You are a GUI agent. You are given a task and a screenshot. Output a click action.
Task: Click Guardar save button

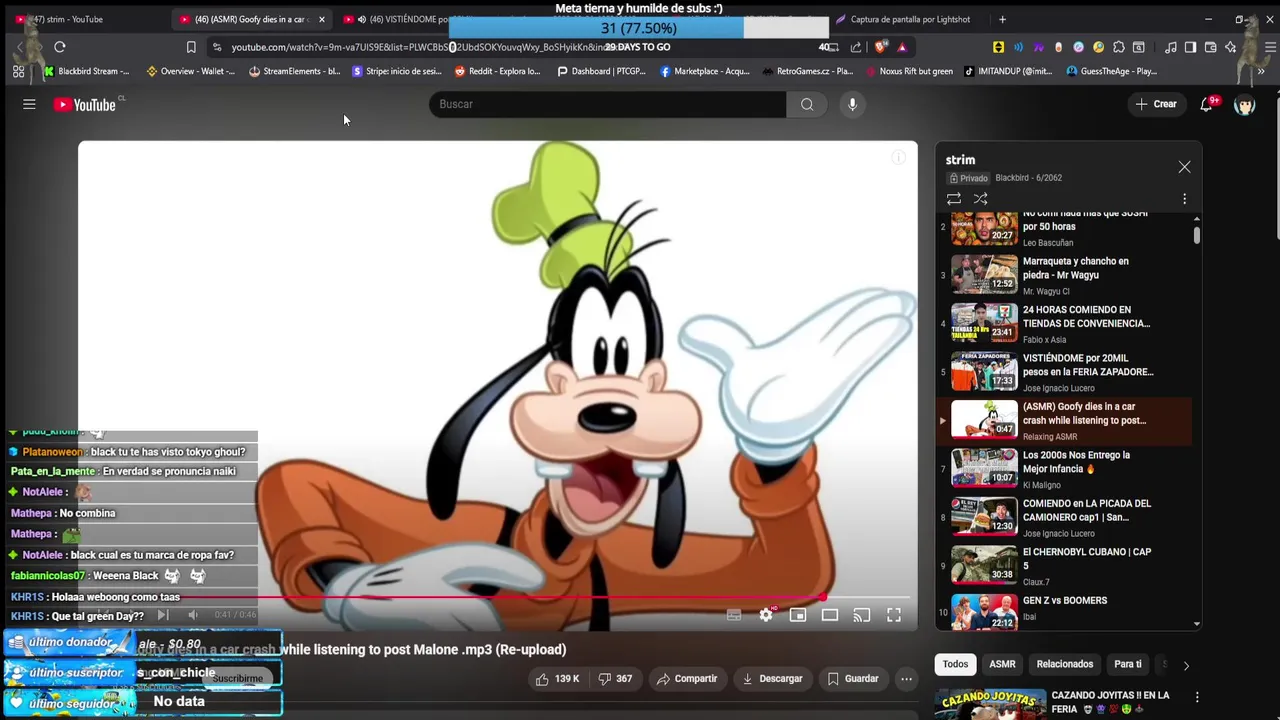(x=853, y=679)
